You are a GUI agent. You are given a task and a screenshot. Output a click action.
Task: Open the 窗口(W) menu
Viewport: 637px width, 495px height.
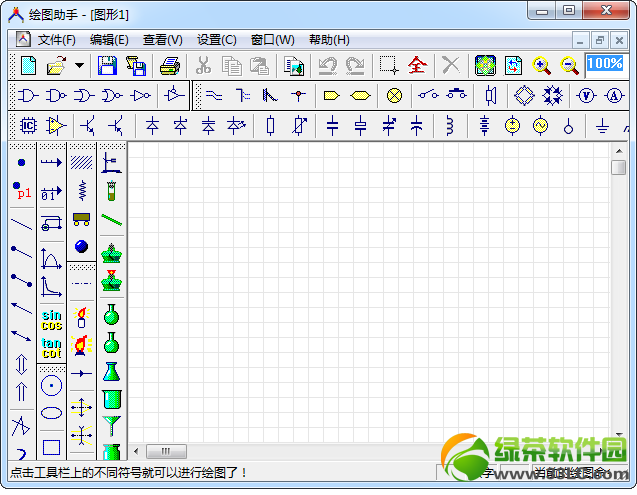(x=272, y=40)
